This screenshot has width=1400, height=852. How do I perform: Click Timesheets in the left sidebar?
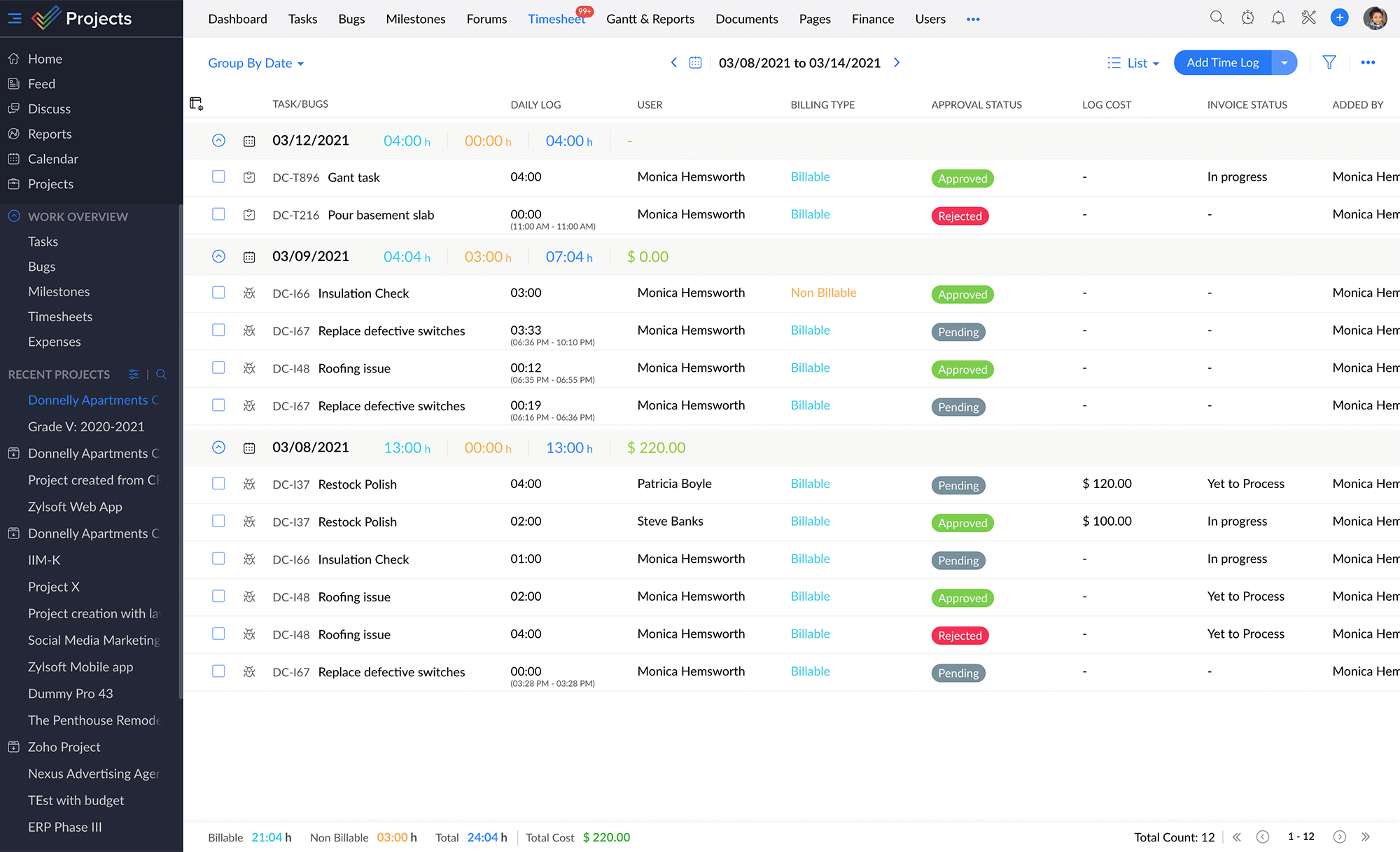click(60, 316)
